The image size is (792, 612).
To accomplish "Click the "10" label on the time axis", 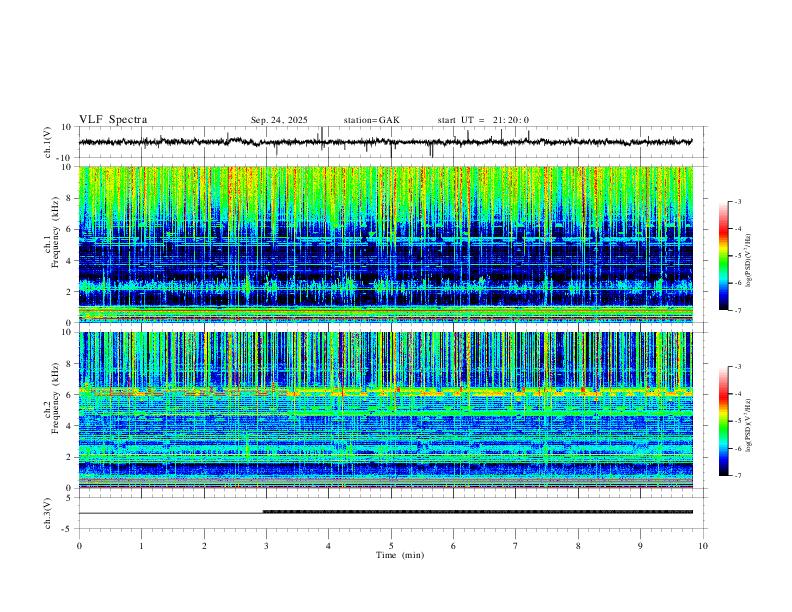I will [703, 546].
